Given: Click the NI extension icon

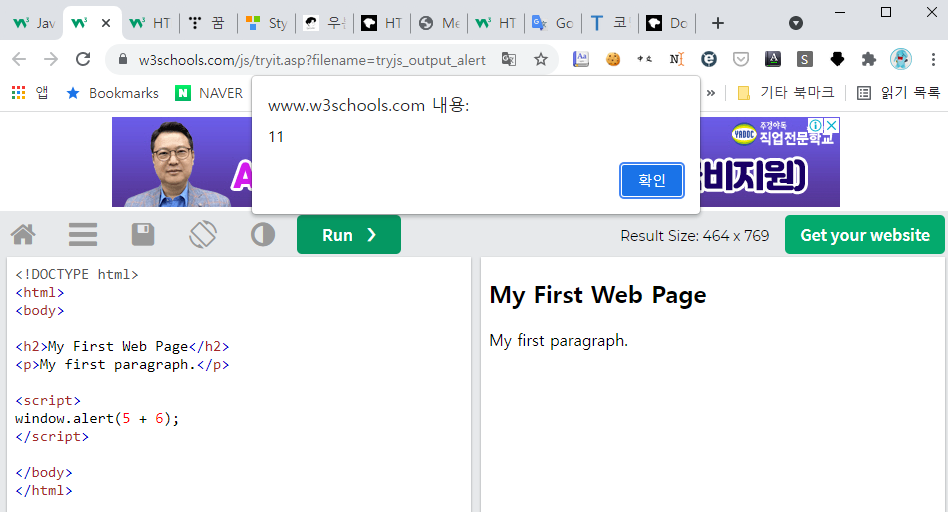Looking at the screenshot, I should tap(677, 59).
